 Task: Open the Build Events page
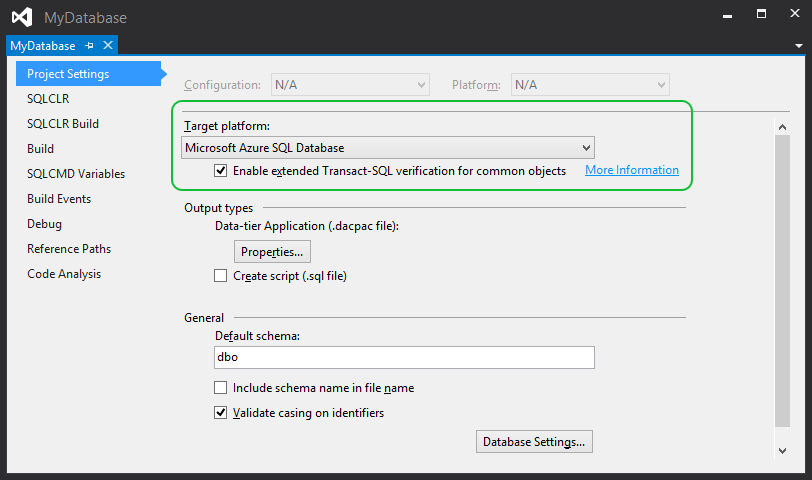click(x=59, y=199)
